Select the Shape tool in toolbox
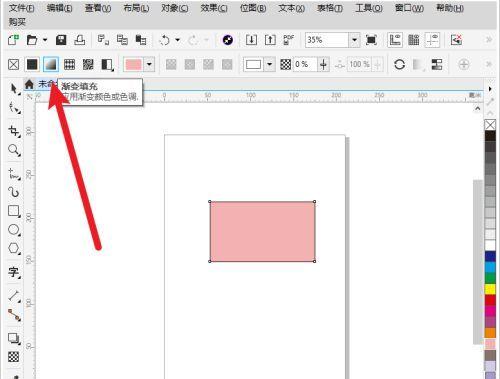This screenshot has width=500, height=379. pyautogui.click(x=14, y=108)
